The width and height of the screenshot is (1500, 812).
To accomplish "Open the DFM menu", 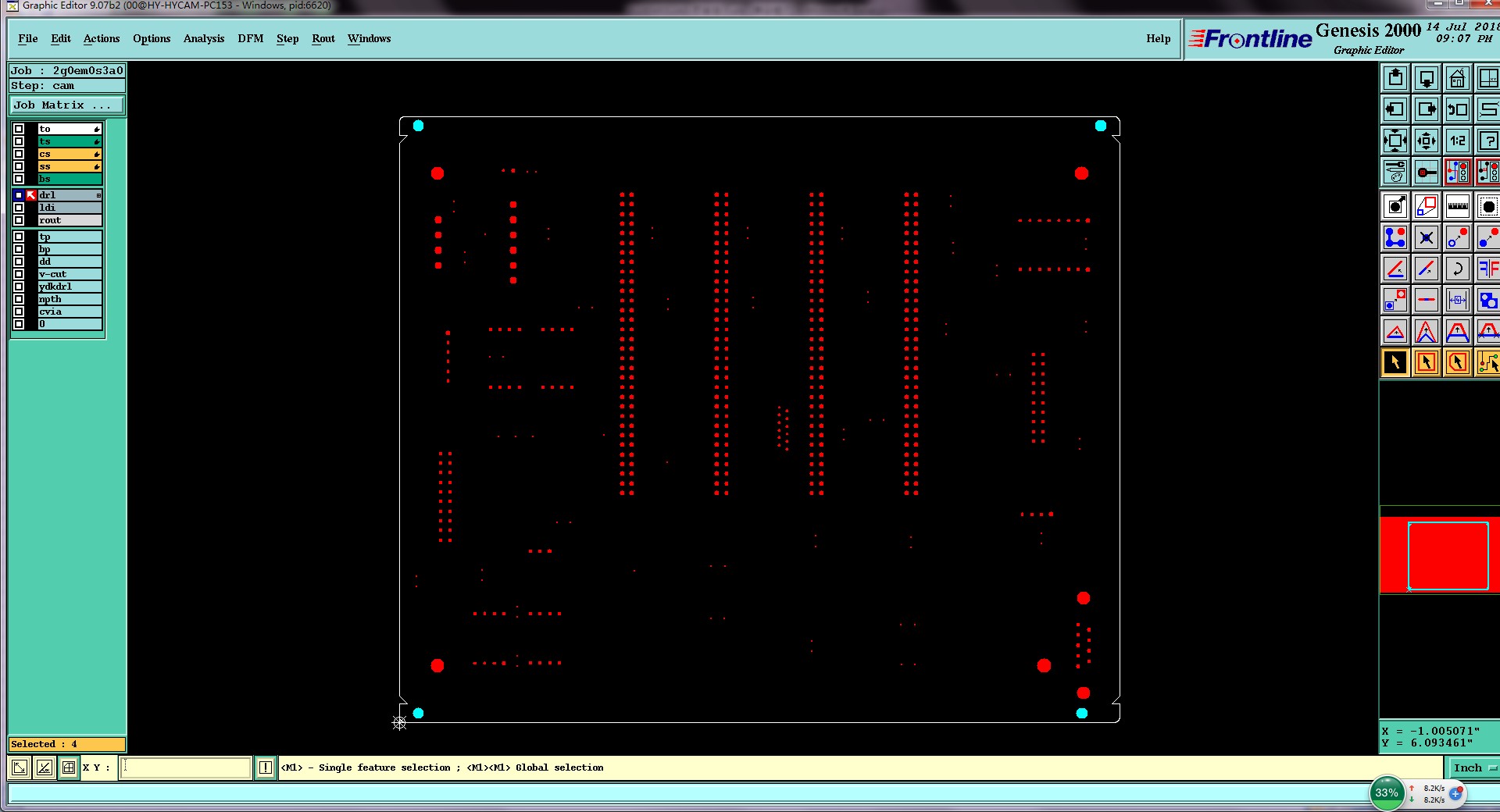I will 251,38.
